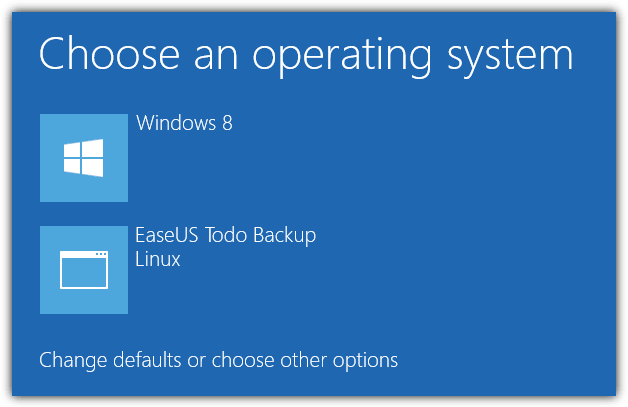Click the generic window icon for EaseUS

click(x=84, y=270)
